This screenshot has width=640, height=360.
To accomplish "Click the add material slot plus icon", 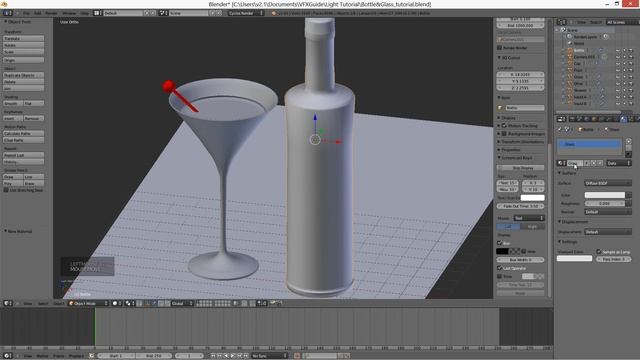I will point(629,141).
